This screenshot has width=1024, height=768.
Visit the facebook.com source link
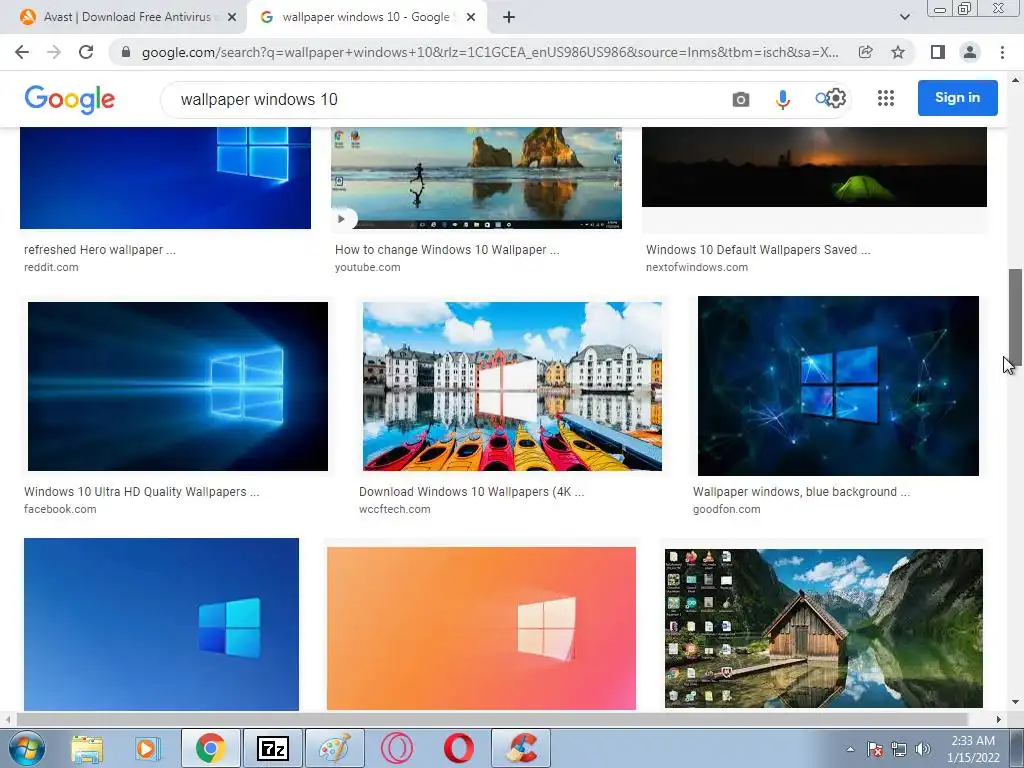[60, 509]
